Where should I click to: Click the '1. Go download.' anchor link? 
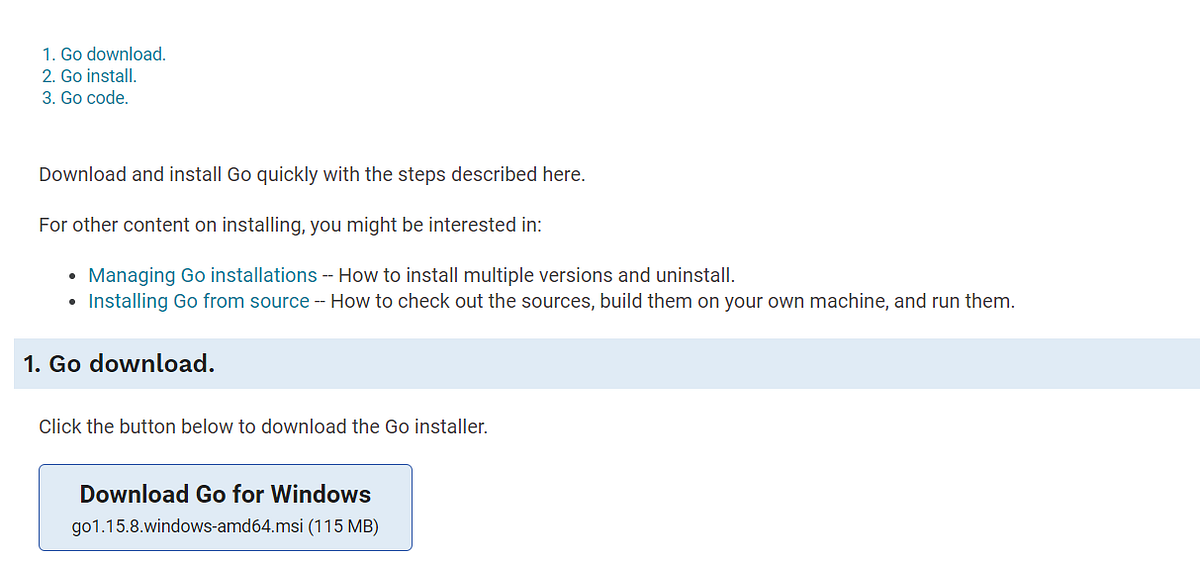pyautogui.click(x=104, y=54)
